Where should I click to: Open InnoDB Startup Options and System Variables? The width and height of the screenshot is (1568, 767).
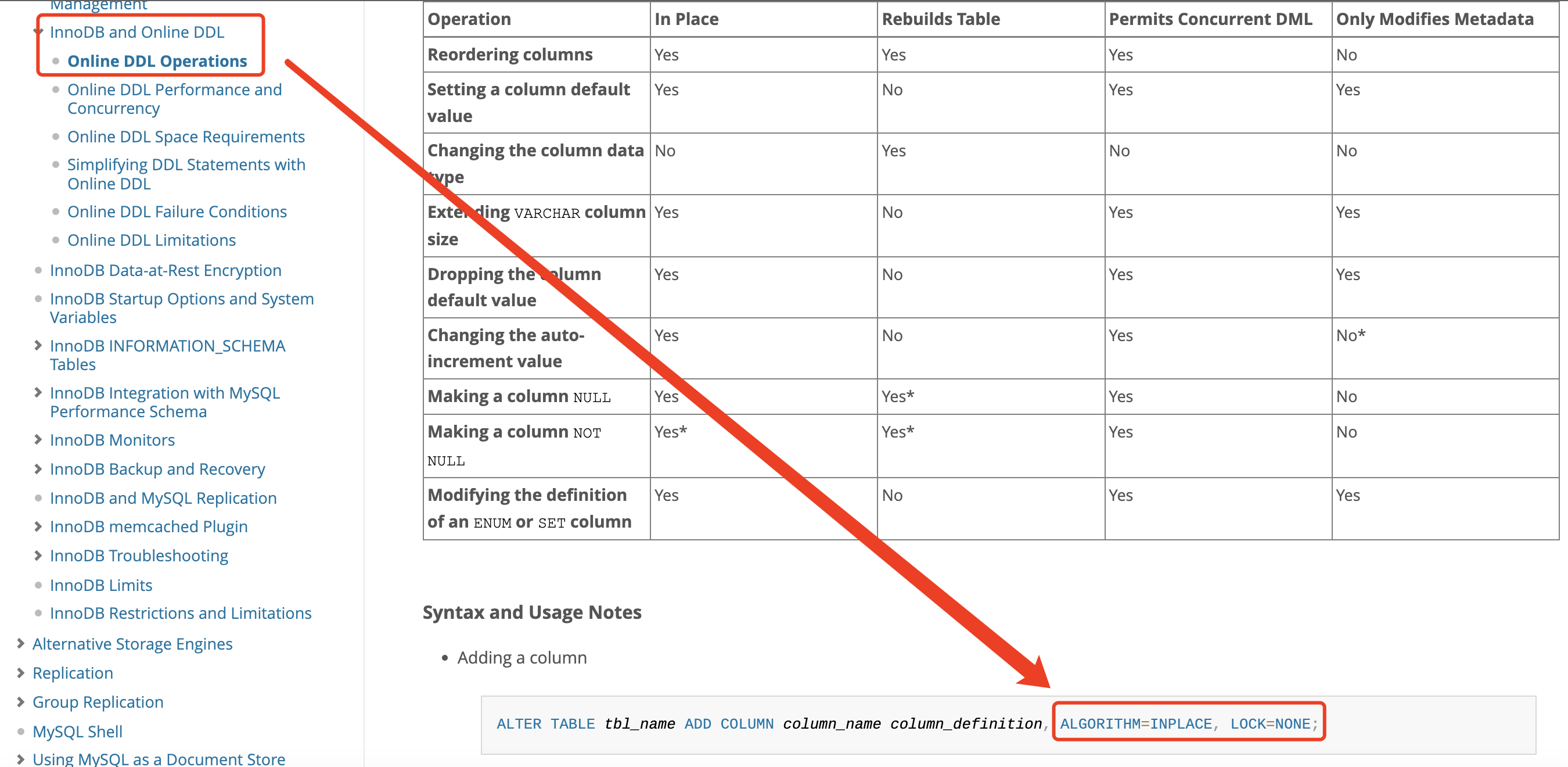pos(181,307)
